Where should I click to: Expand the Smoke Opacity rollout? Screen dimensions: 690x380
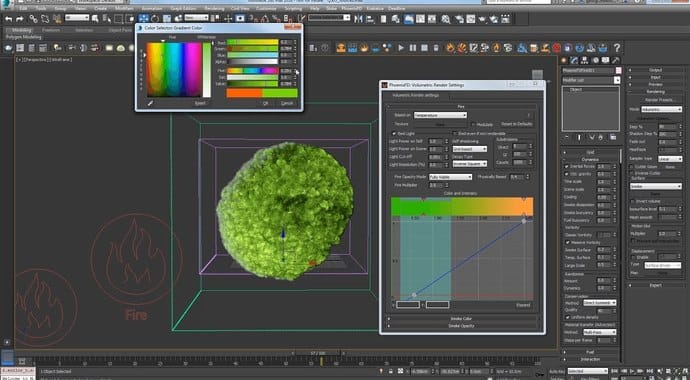click(x=461, y=326)
